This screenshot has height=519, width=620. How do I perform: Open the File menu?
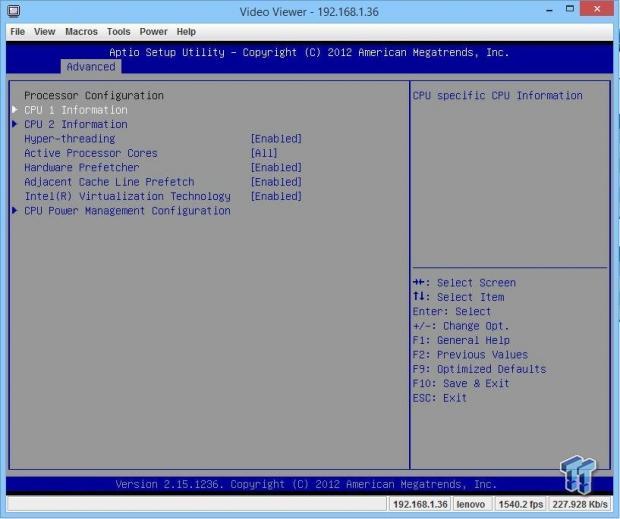pos(17,32)
